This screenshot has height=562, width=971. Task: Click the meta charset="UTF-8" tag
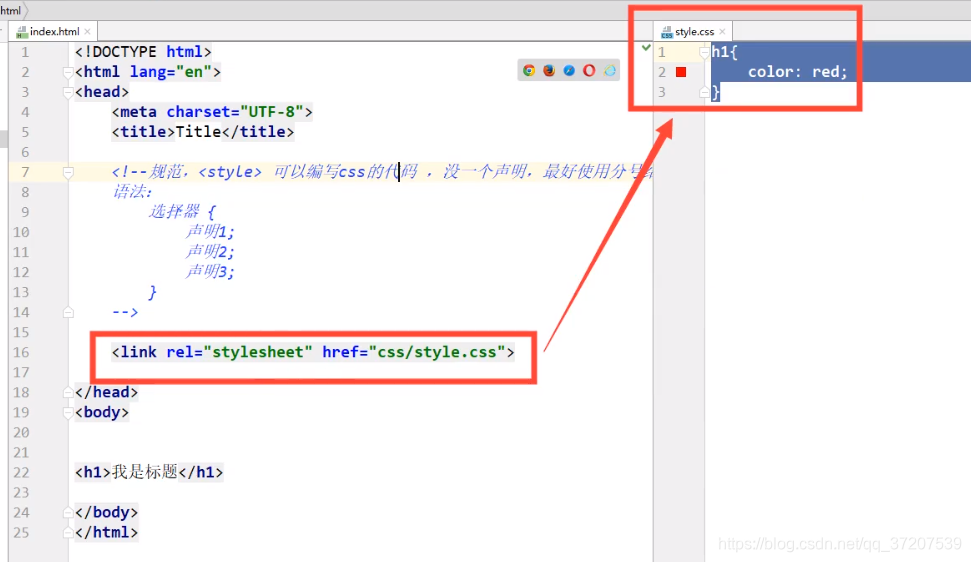coord(212,112)
